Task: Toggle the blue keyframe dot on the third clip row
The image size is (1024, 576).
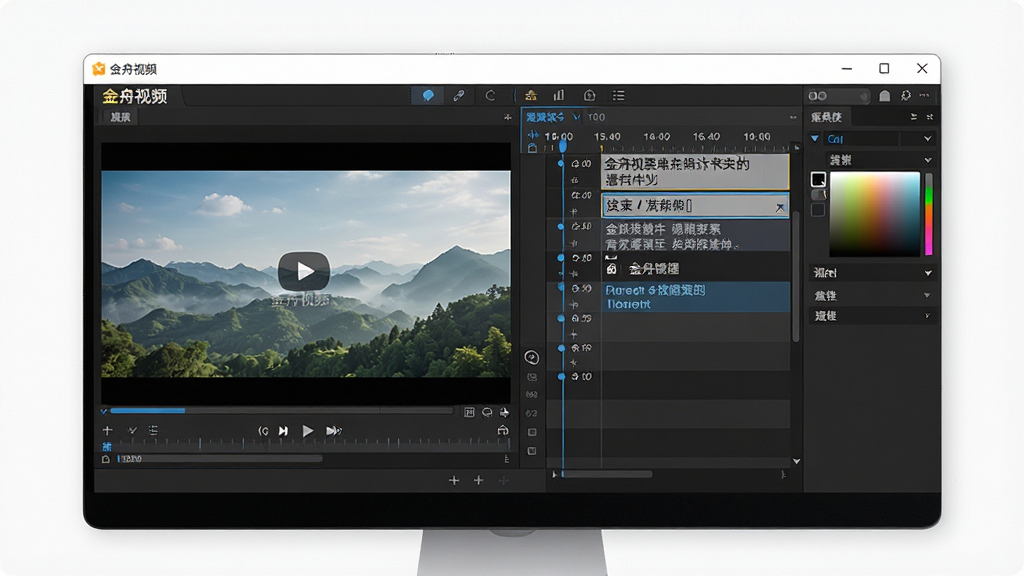Action: click(x=560, y=227)
